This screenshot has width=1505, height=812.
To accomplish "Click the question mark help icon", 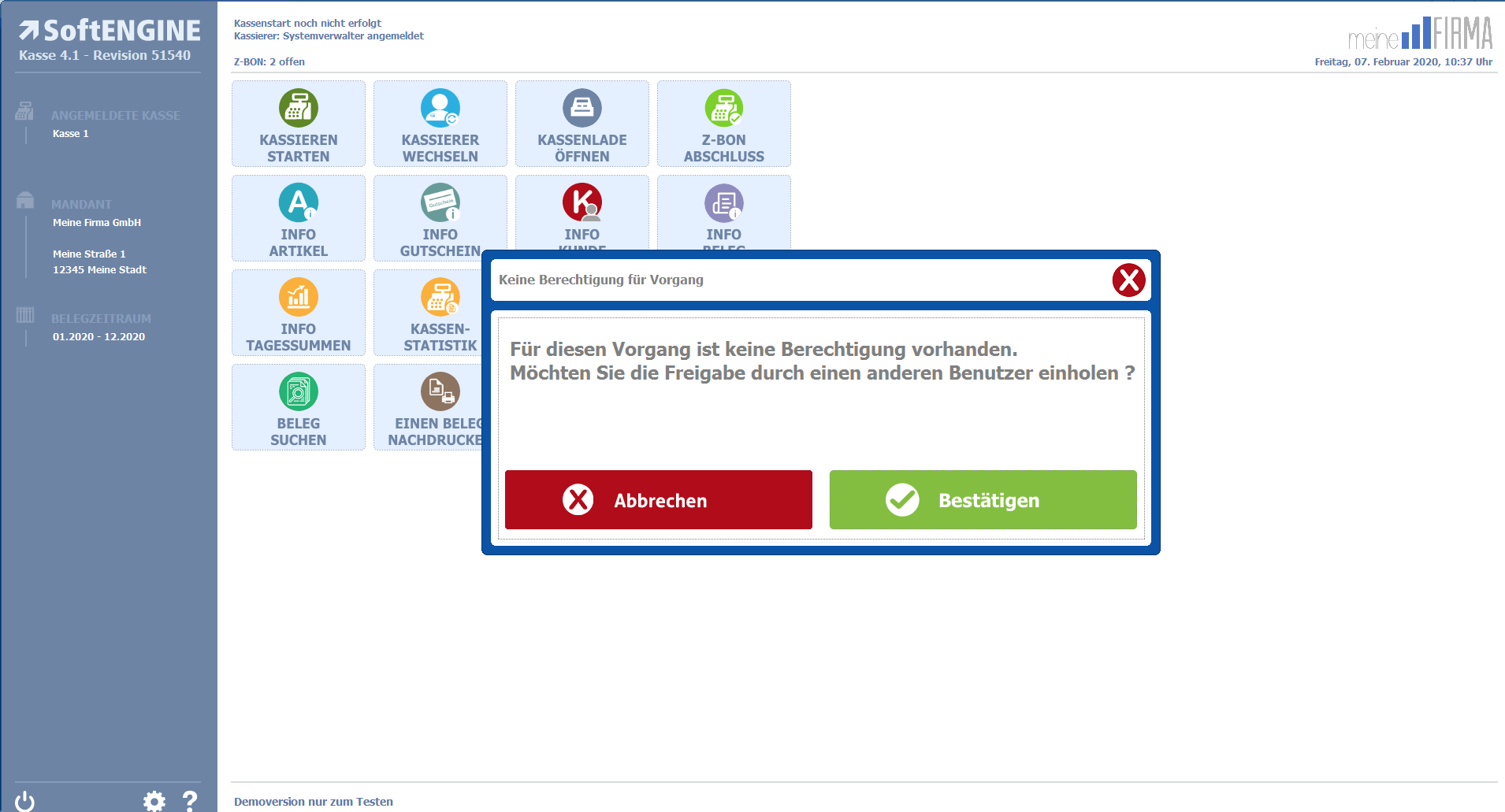I will pyautogui.click(x=190, y=801).
